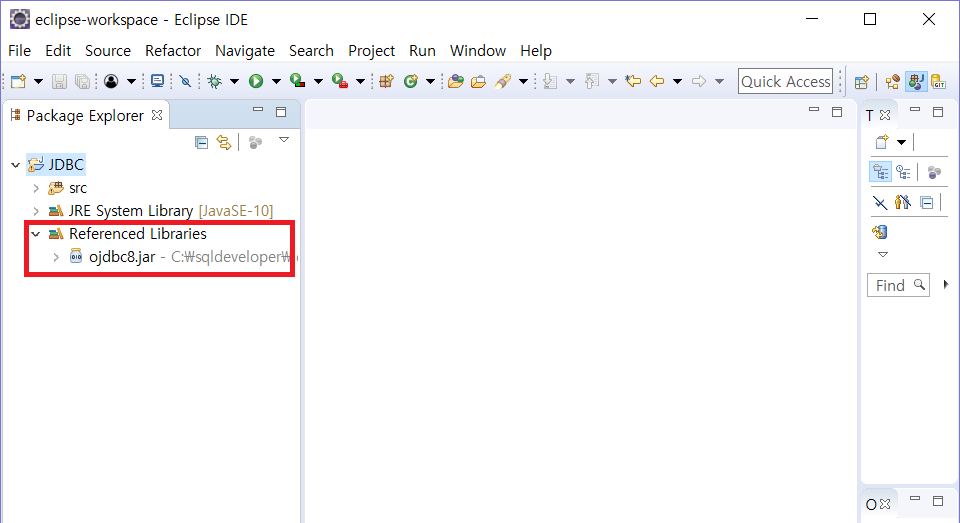Toggle Skip All Breakpoints icon
This screenshot has width=960, height=523.
pos(185,81)
